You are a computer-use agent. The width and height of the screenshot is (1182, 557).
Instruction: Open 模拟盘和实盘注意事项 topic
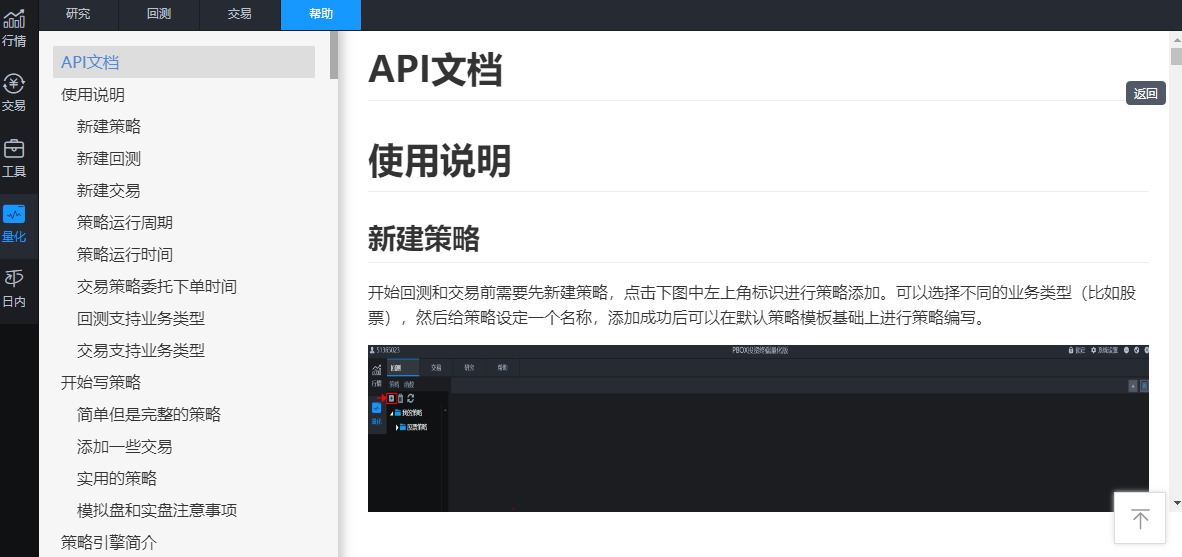tap(157, 510)
